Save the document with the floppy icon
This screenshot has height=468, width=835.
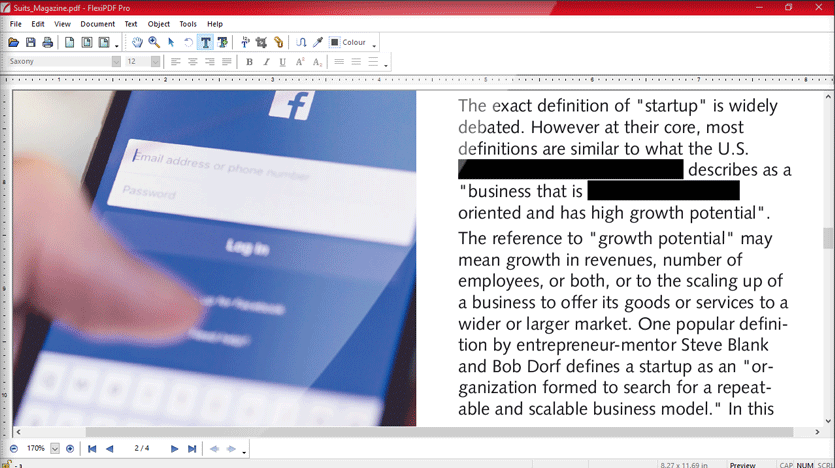[x=30, y=43]
